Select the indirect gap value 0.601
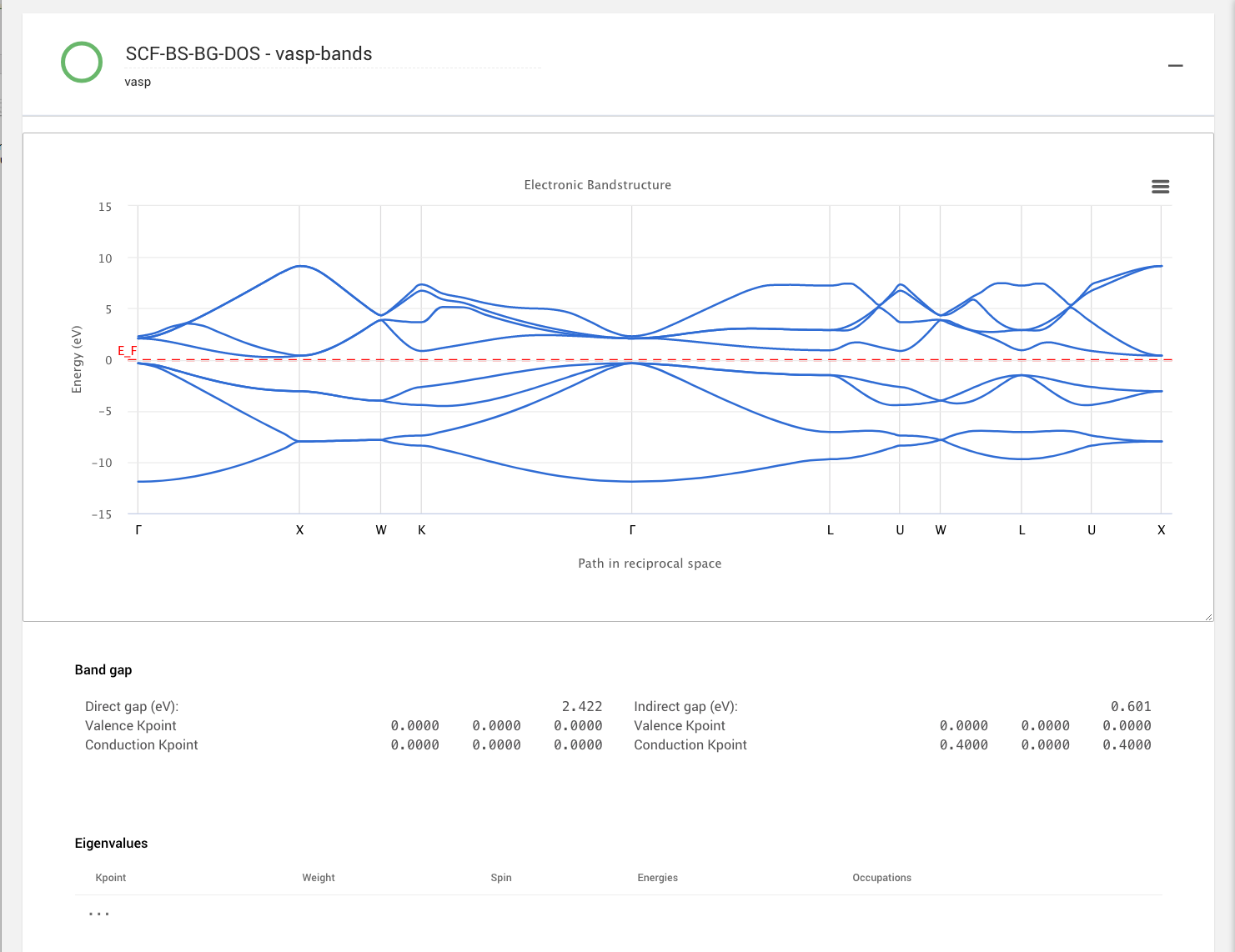1235x952 pixels. pos(1130,707)
